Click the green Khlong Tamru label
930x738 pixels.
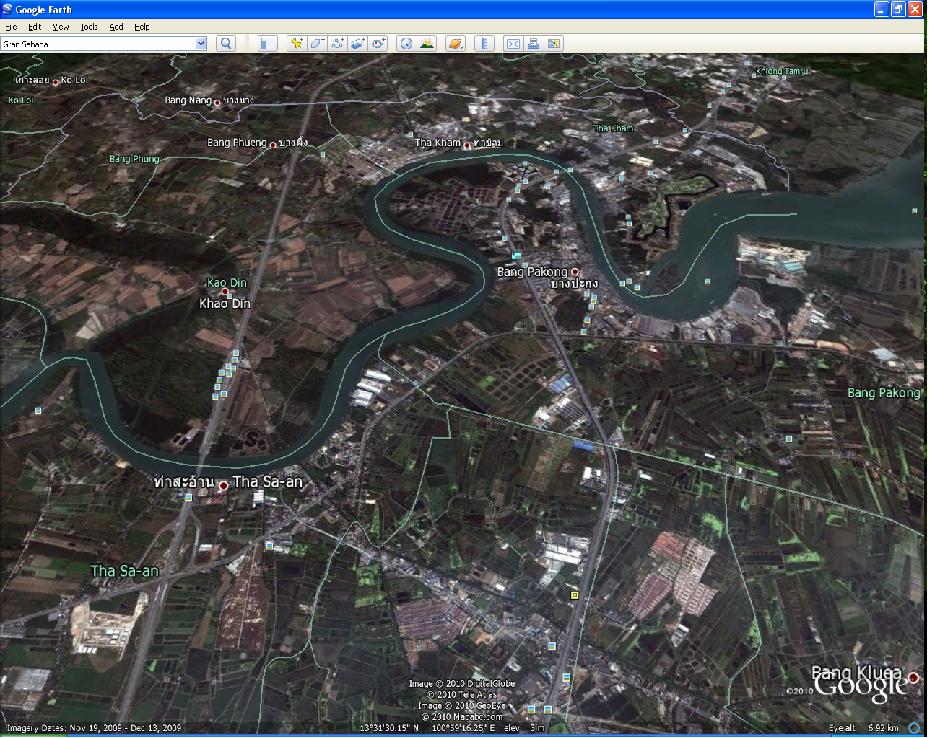point(782,71)
